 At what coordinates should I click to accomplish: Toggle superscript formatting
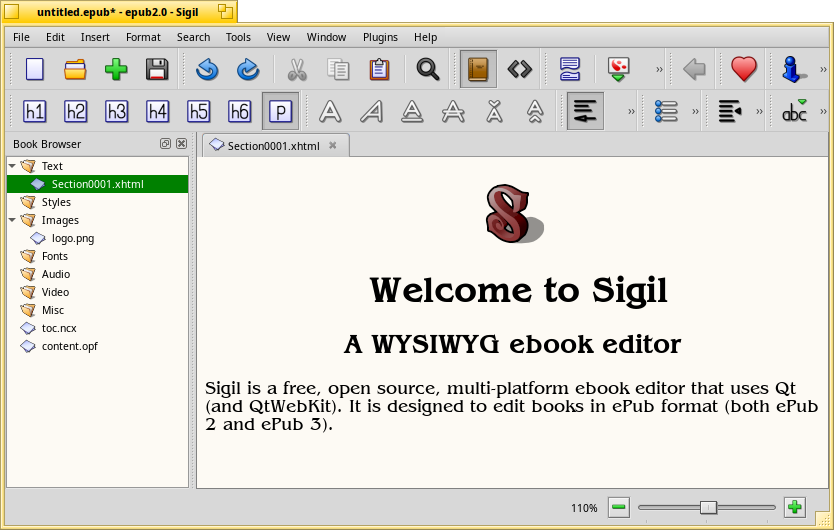tap(535, 112)
